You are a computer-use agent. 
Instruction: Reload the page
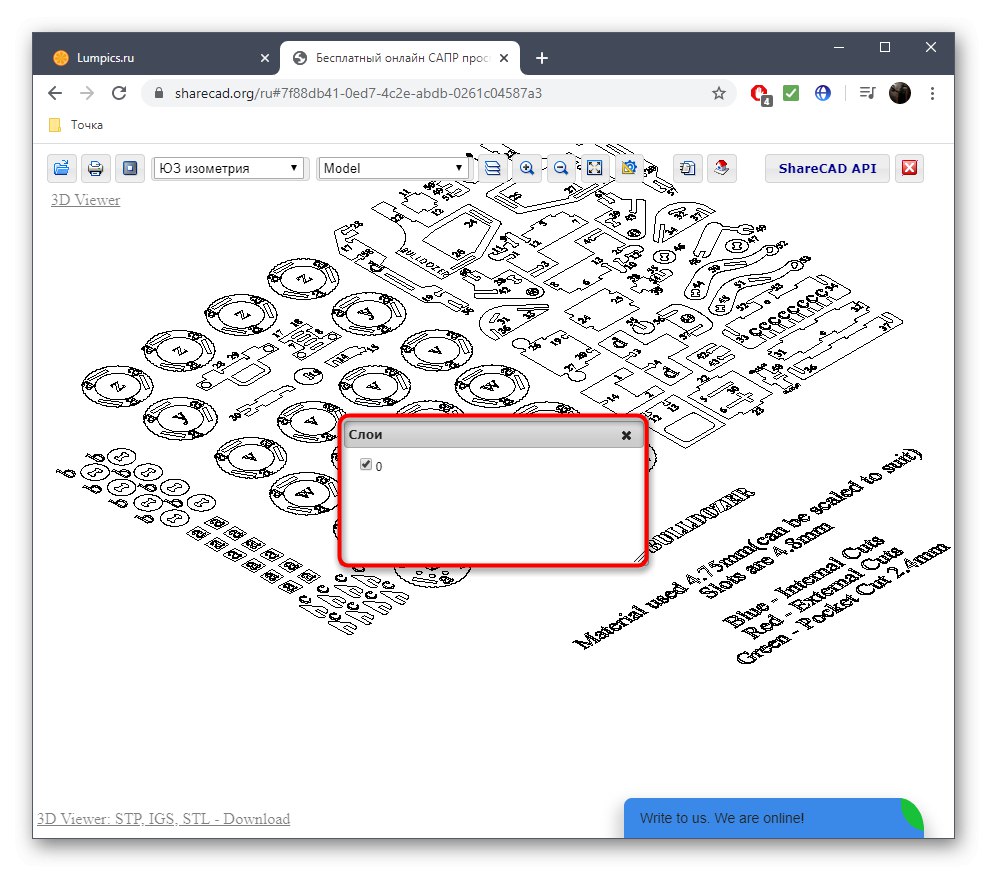(119, 93)
